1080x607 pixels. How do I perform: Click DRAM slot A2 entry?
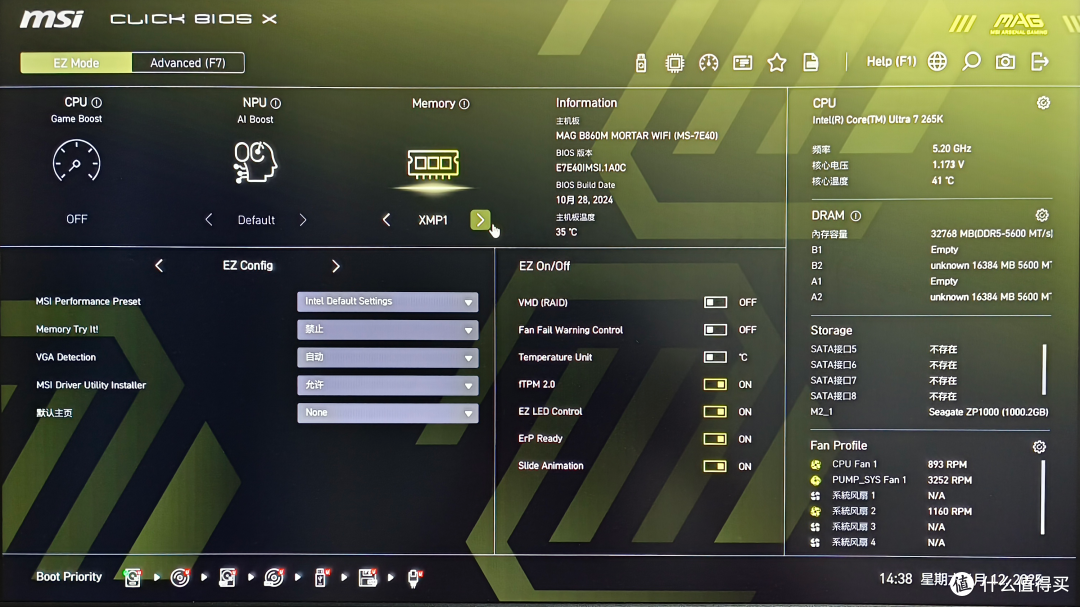click(931, 297)
